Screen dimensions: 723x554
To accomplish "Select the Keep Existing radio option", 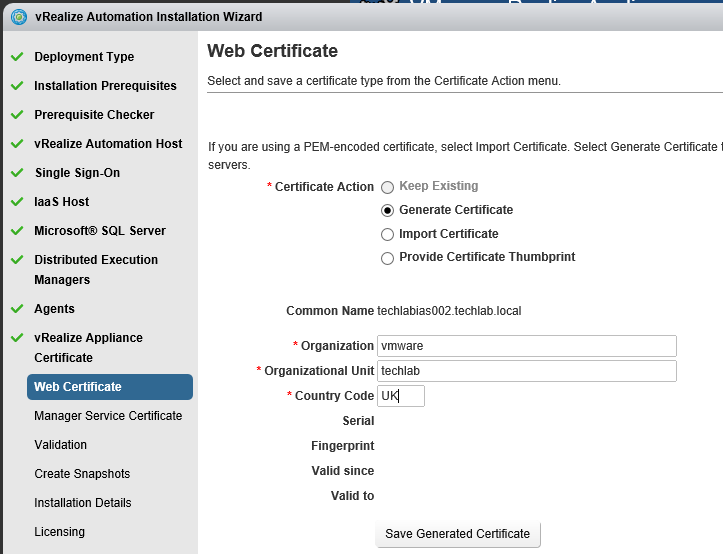I will [387, 187].
